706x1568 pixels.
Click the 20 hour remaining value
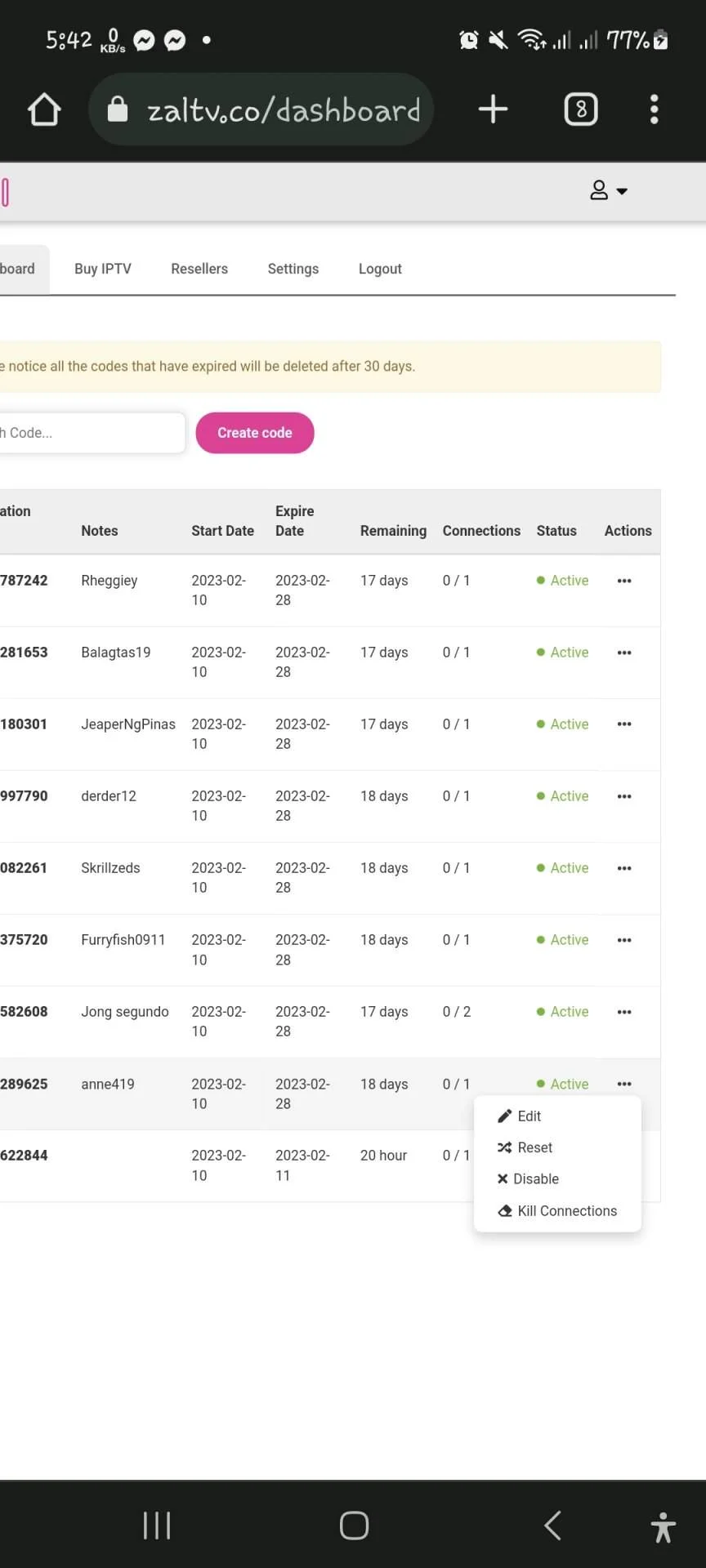tap(384, 1156)
